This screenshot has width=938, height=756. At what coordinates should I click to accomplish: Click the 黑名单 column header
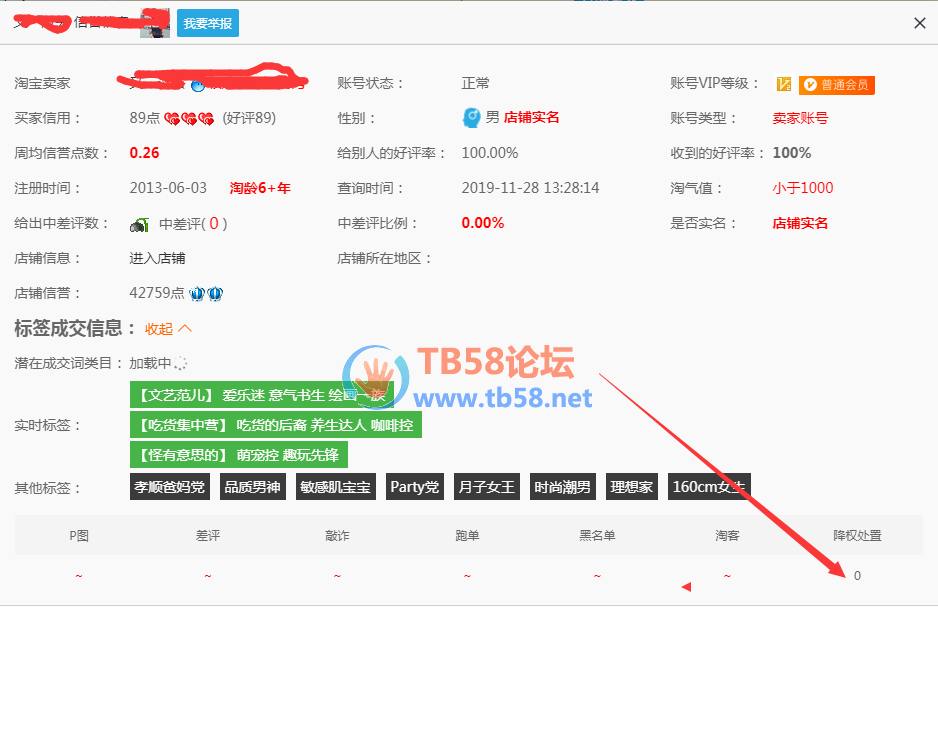597,535
